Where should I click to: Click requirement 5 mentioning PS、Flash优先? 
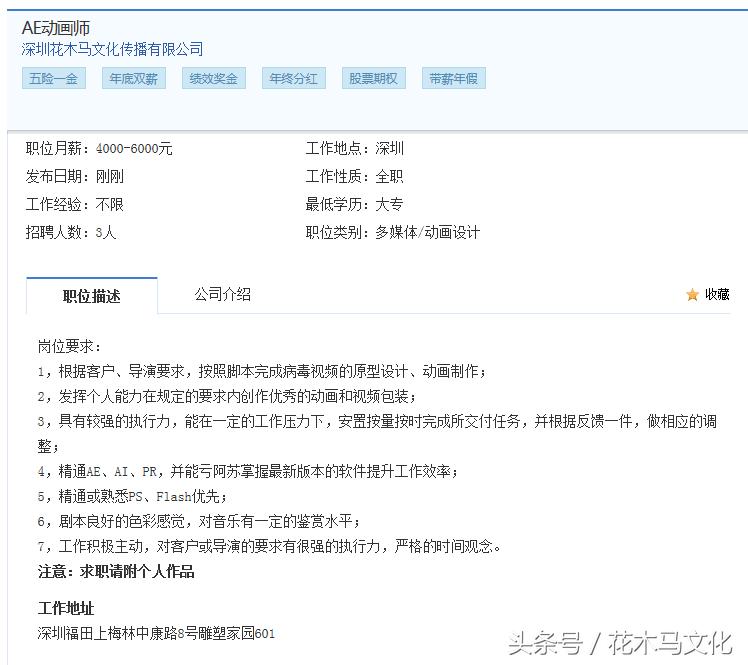(x=132, y=497)
